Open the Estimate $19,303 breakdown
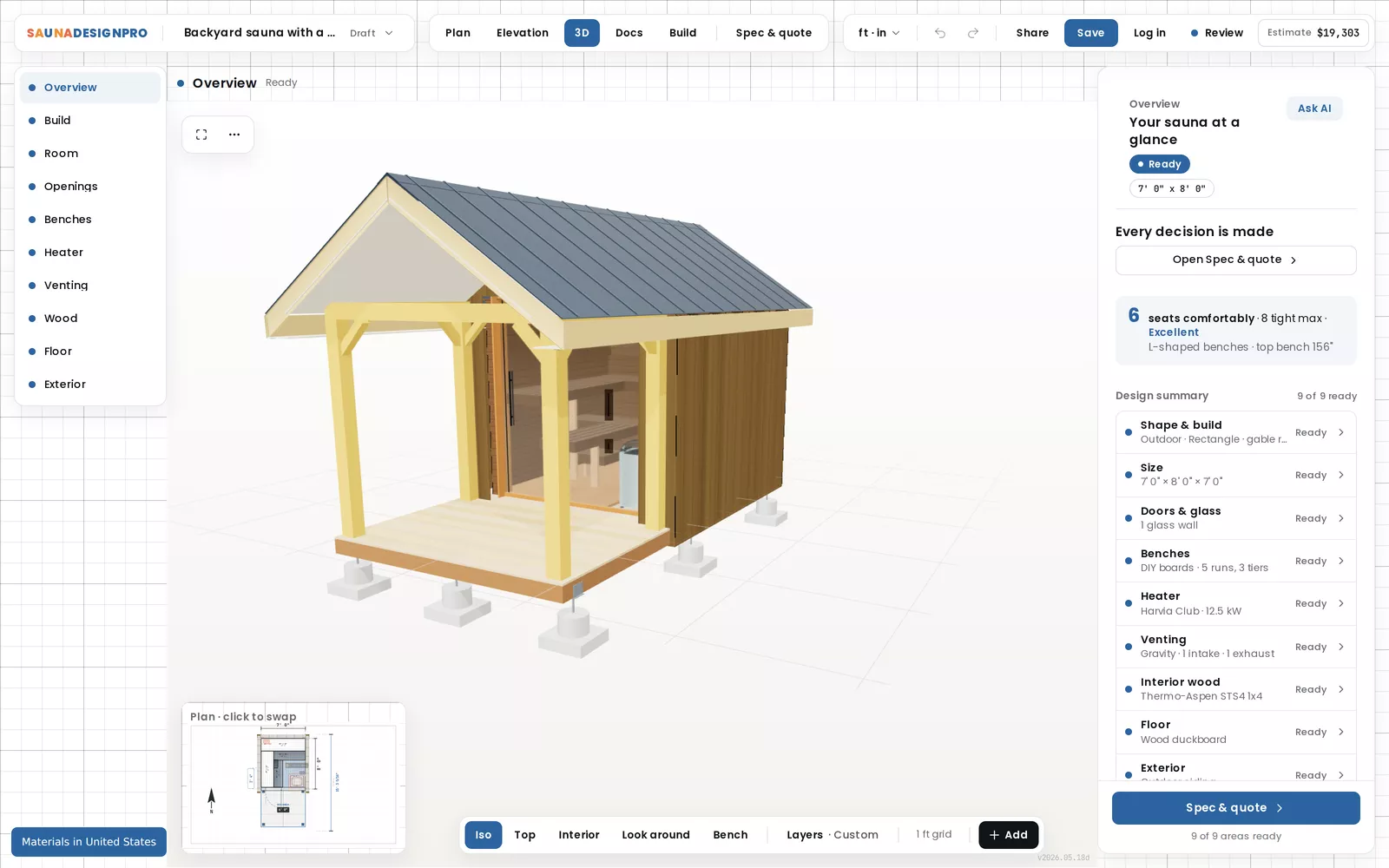The image size is (1389, 868). coord(1313,33)
